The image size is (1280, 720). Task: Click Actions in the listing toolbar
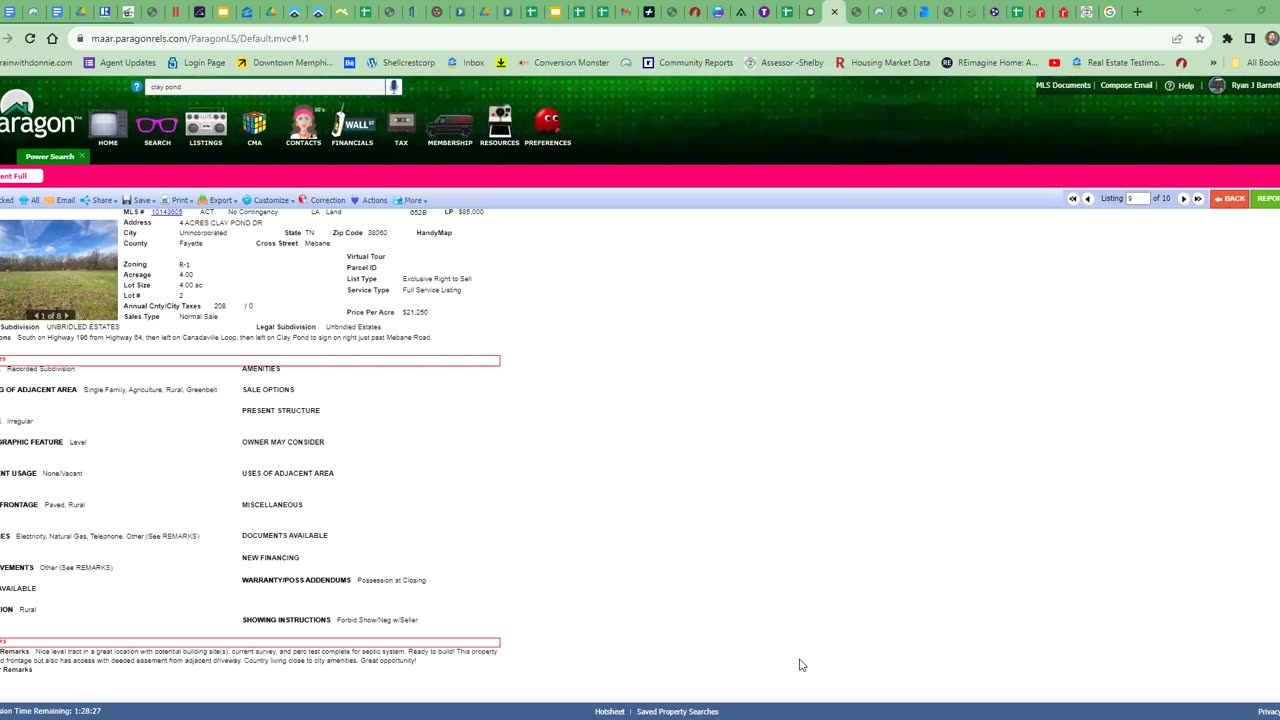click(x=369, y=200)
